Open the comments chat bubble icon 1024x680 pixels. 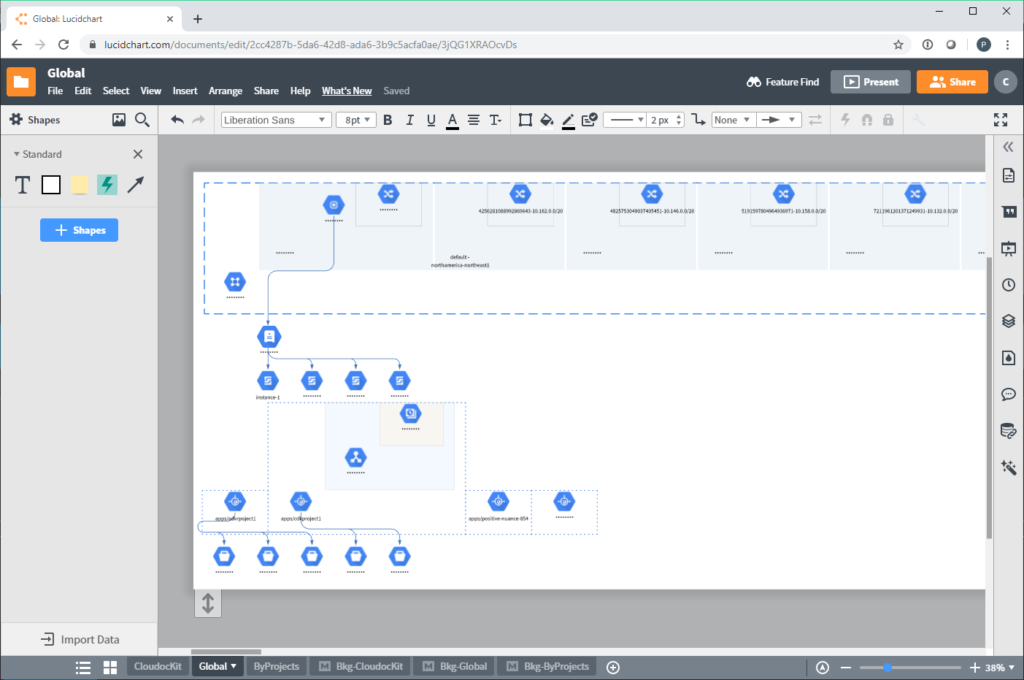[x=1008, y=395]
